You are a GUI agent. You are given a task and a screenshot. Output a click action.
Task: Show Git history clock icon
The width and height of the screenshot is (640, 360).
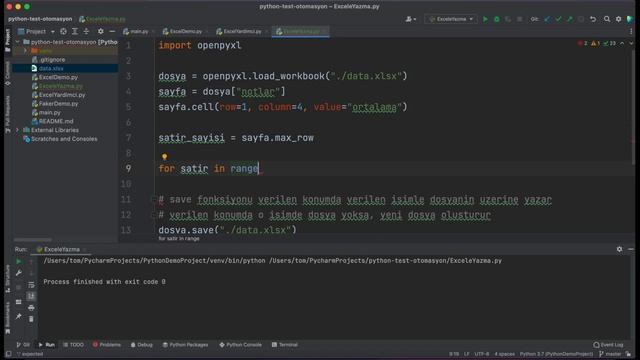tap(581, 19)
